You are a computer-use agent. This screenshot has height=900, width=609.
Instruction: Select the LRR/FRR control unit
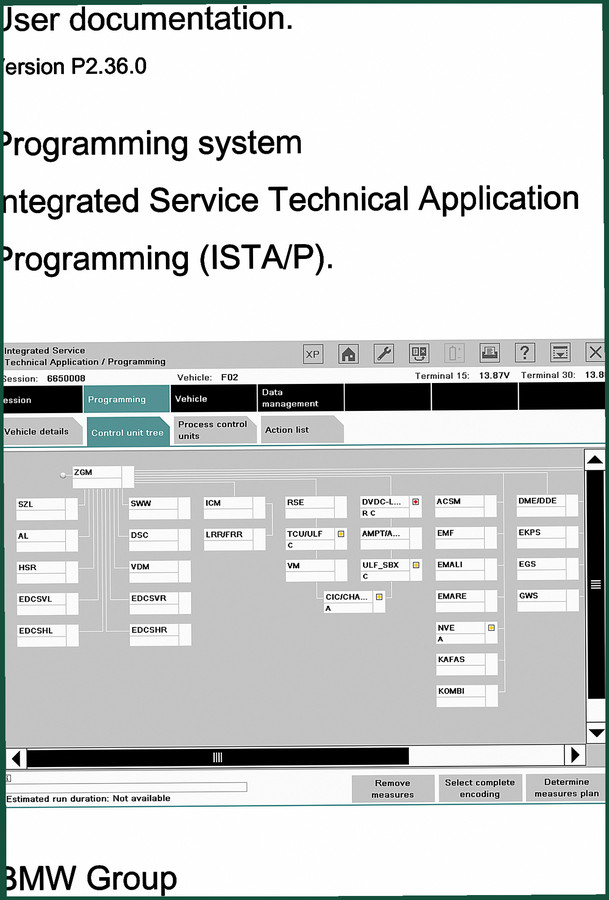(x=234, y=540)
